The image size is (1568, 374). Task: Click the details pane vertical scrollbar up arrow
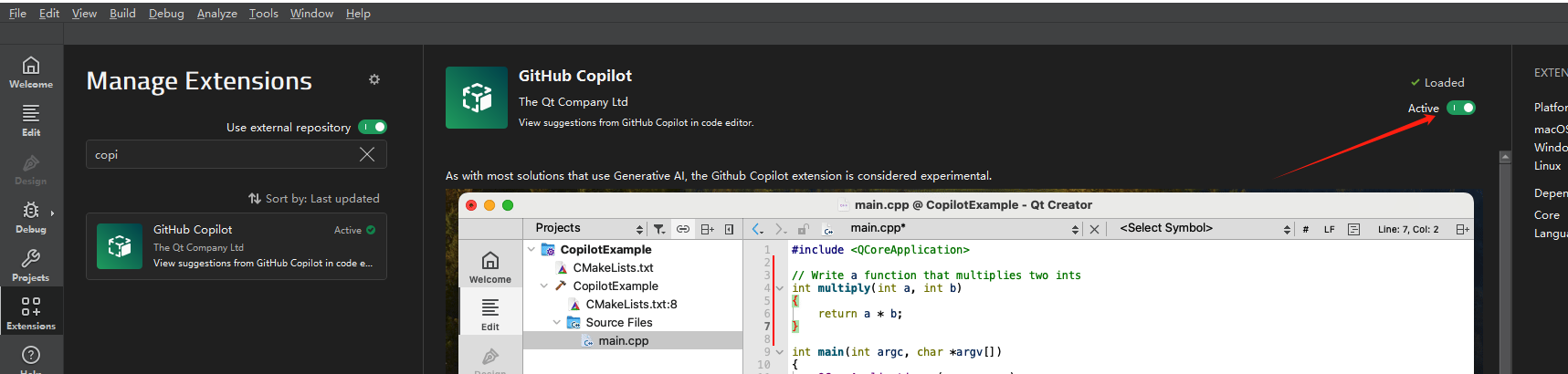pos(1505,157)
